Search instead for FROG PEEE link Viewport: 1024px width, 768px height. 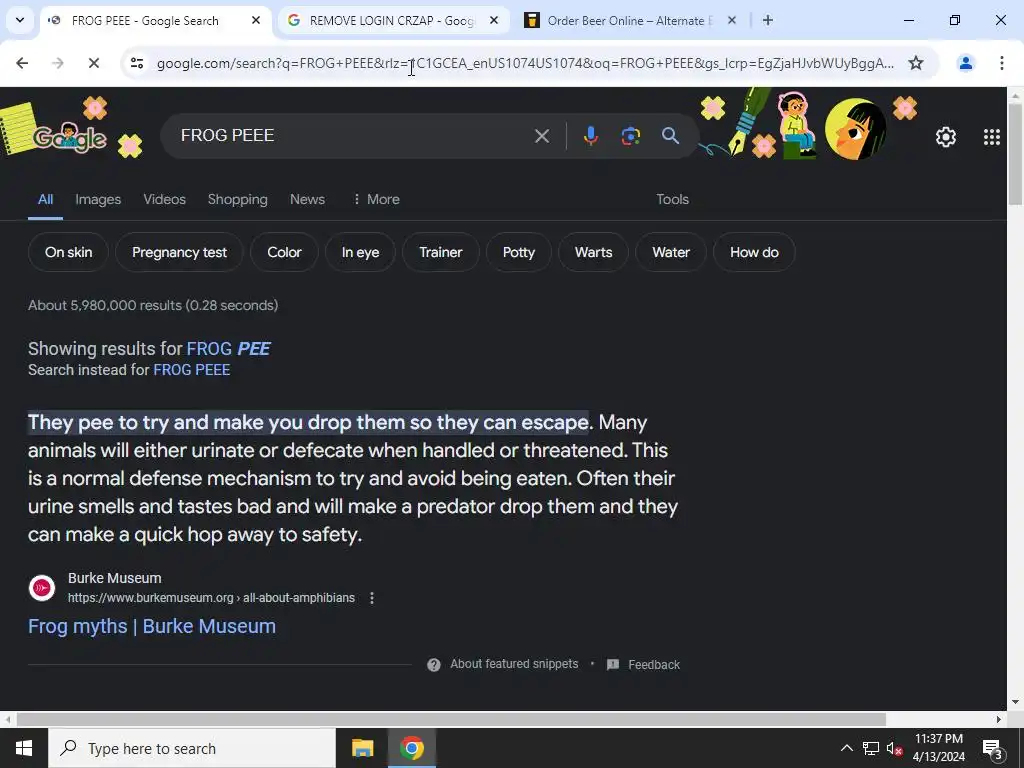coord(191,370)
